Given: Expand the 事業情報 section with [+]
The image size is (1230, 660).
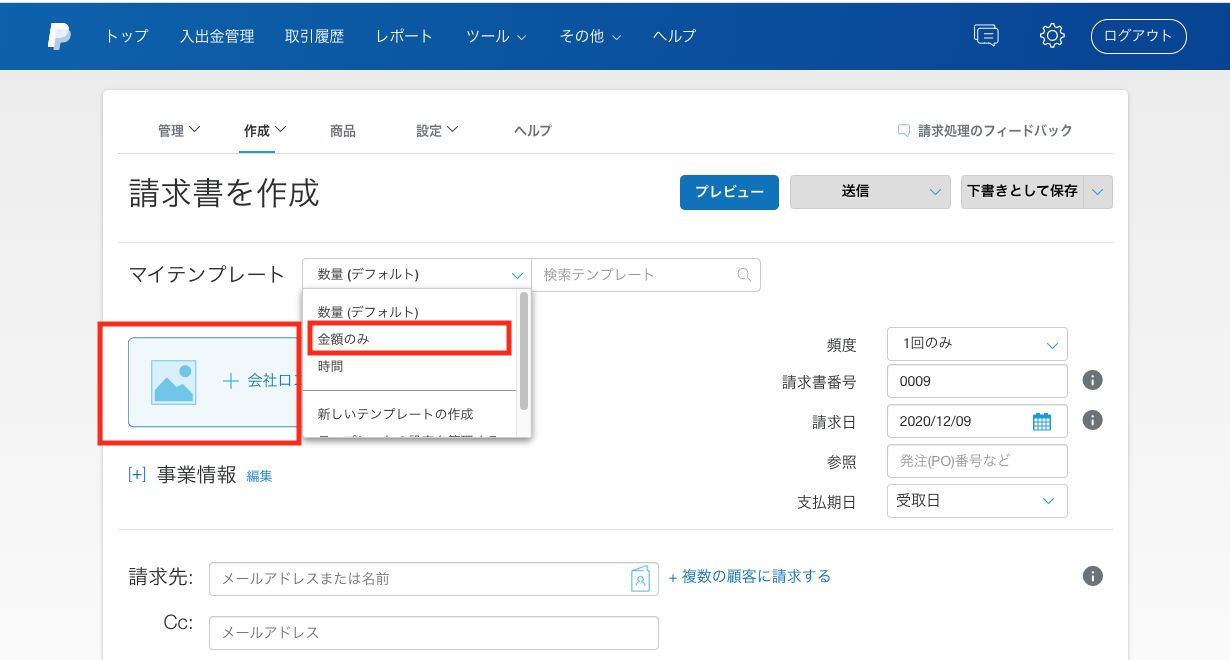Looking at the screenshot, I should pyautogui.click(x=137, y=475).
